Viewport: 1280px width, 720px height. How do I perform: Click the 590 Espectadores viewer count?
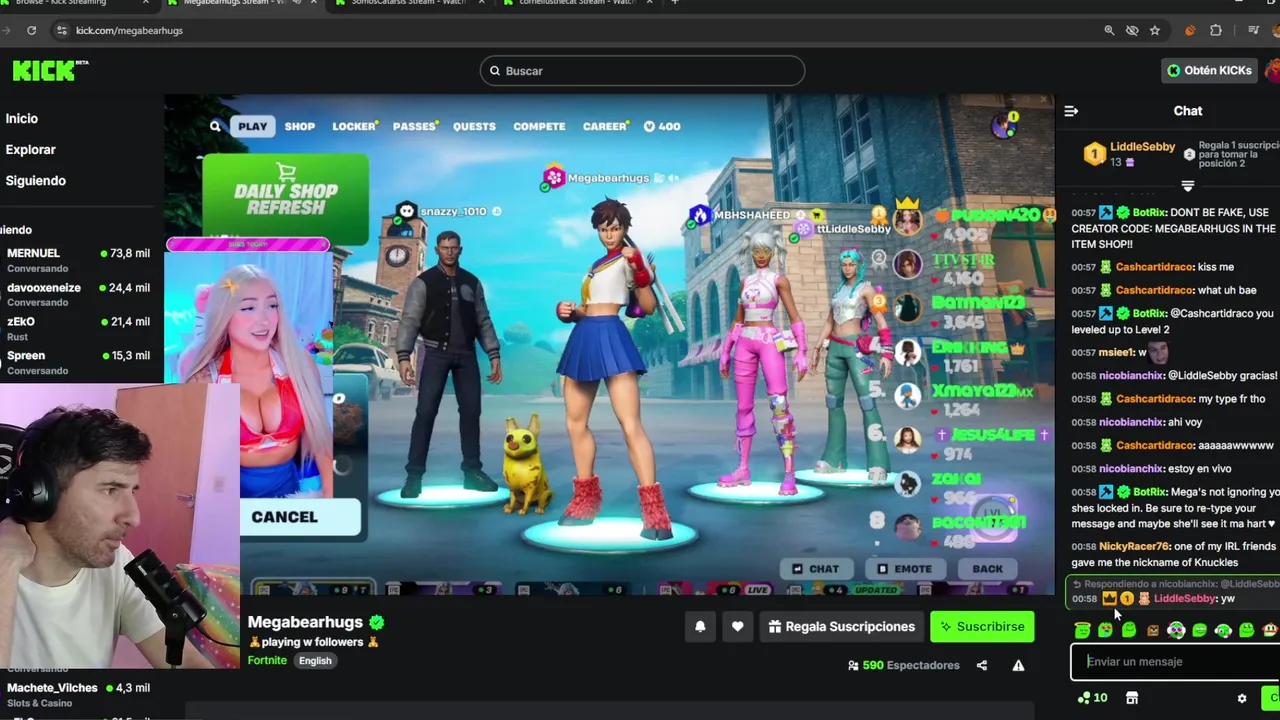(x=903, y=665)
